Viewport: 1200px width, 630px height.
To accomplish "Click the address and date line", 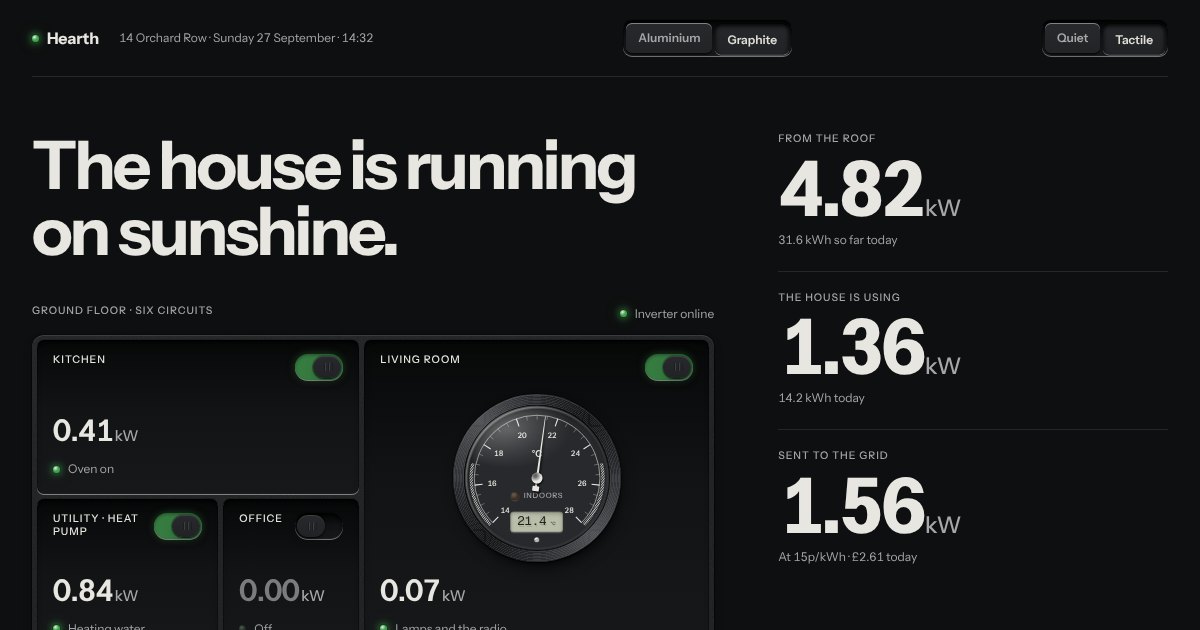I will (x=246, y=38).
